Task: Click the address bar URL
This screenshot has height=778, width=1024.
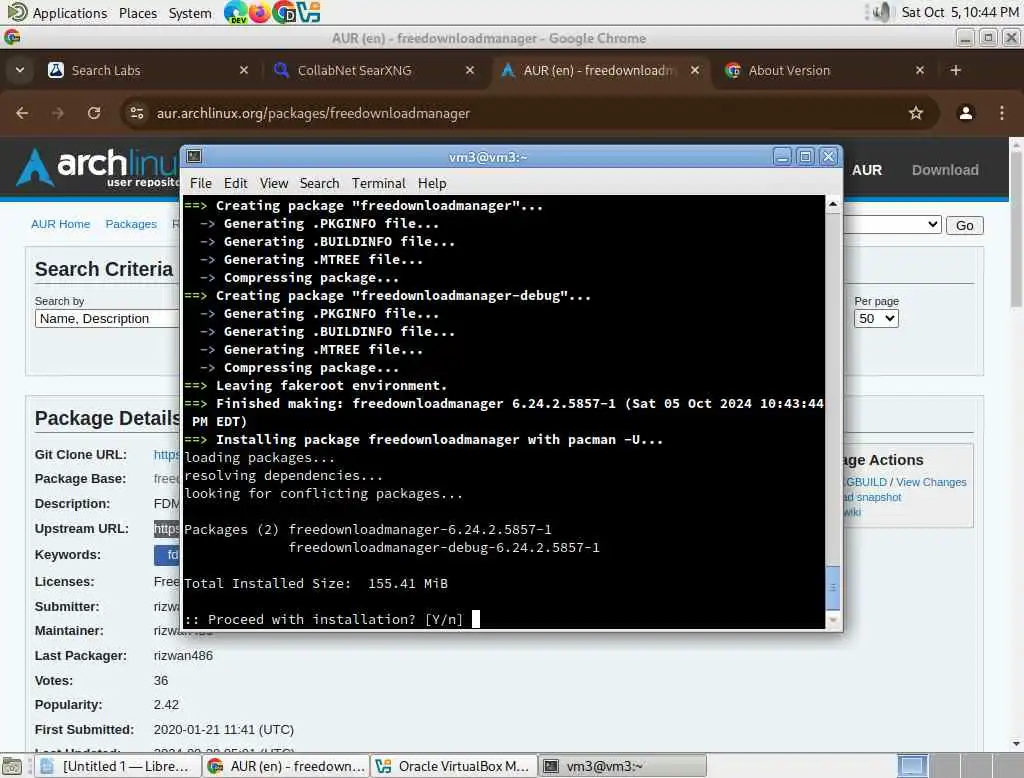Action: (313, 114)
